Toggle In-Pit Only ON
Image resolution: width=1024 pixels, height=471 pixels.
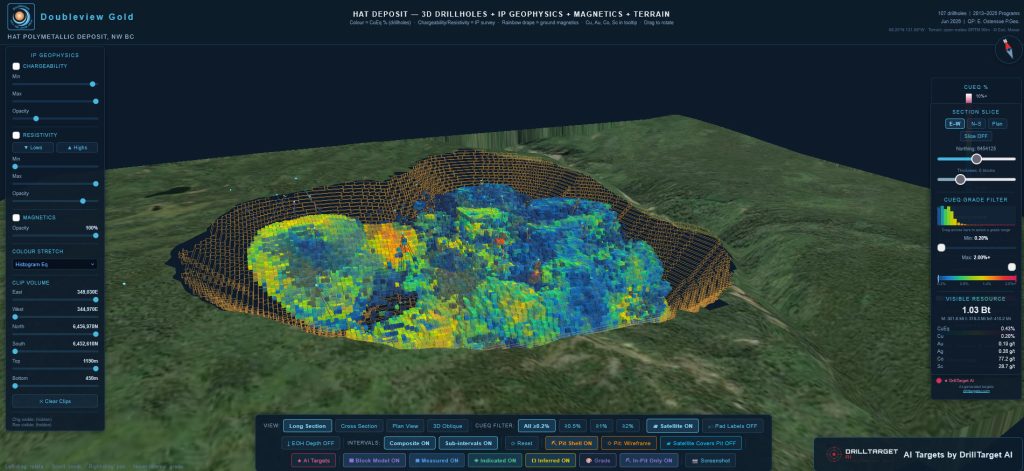pyautogui.click(x=648, y=461)
